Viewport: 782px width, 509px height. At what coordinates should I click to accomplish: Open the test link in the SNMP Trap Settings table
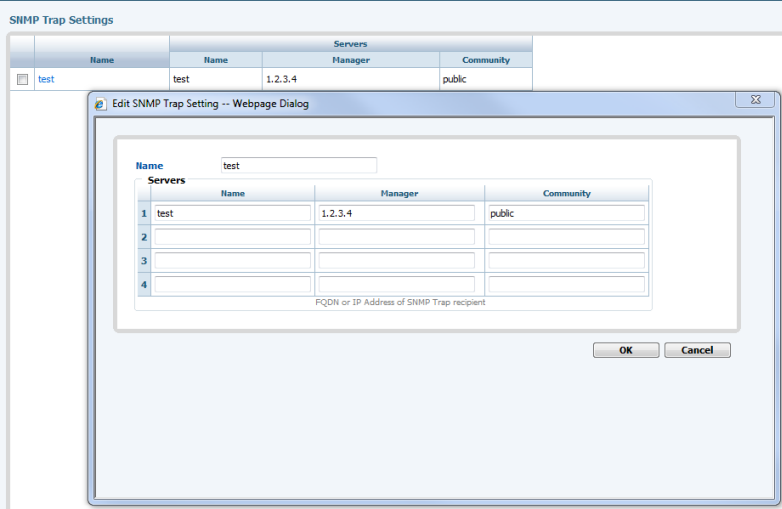point(46,79)
